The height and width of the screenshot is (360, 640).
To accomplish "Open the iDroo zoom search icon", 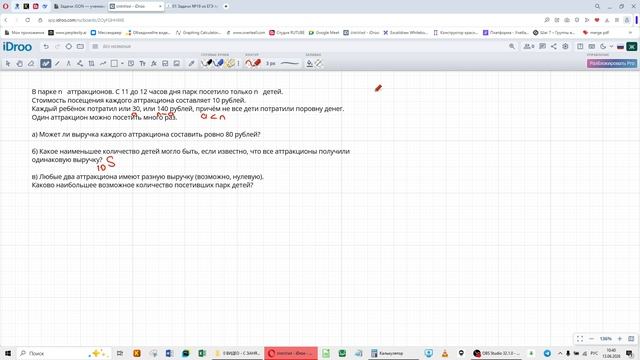I will (512, 47).
